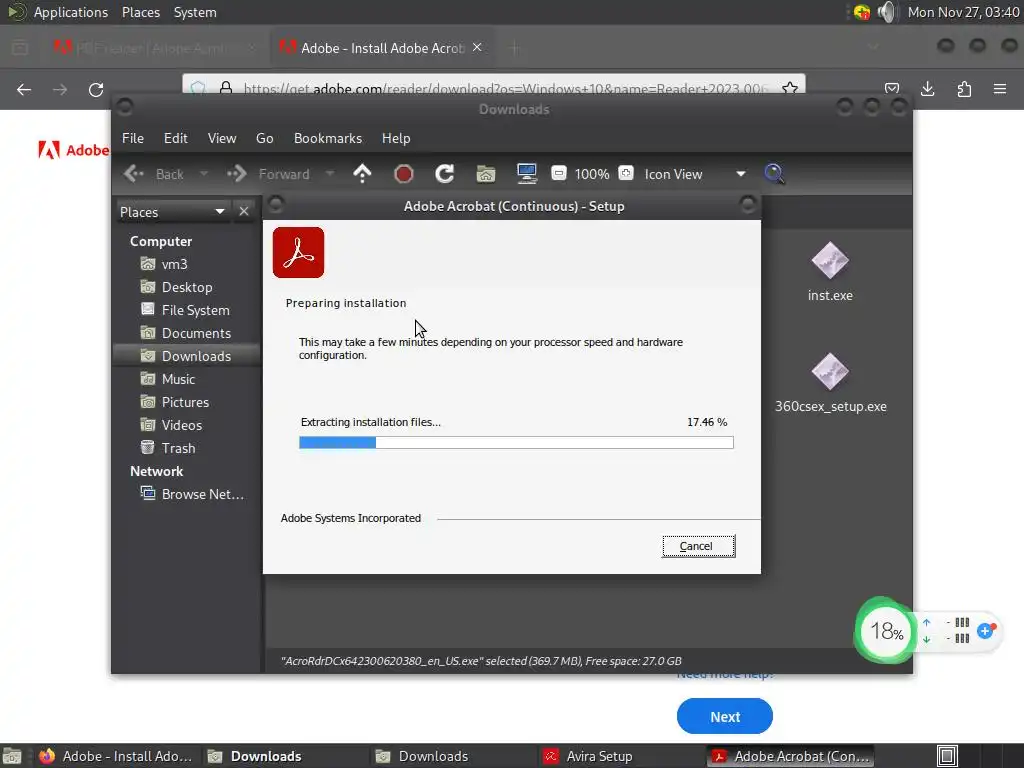This screenshot has height=768, width=1024.
Task: Open the Places sidebar type dropdown
Action: tap(172, 212)
